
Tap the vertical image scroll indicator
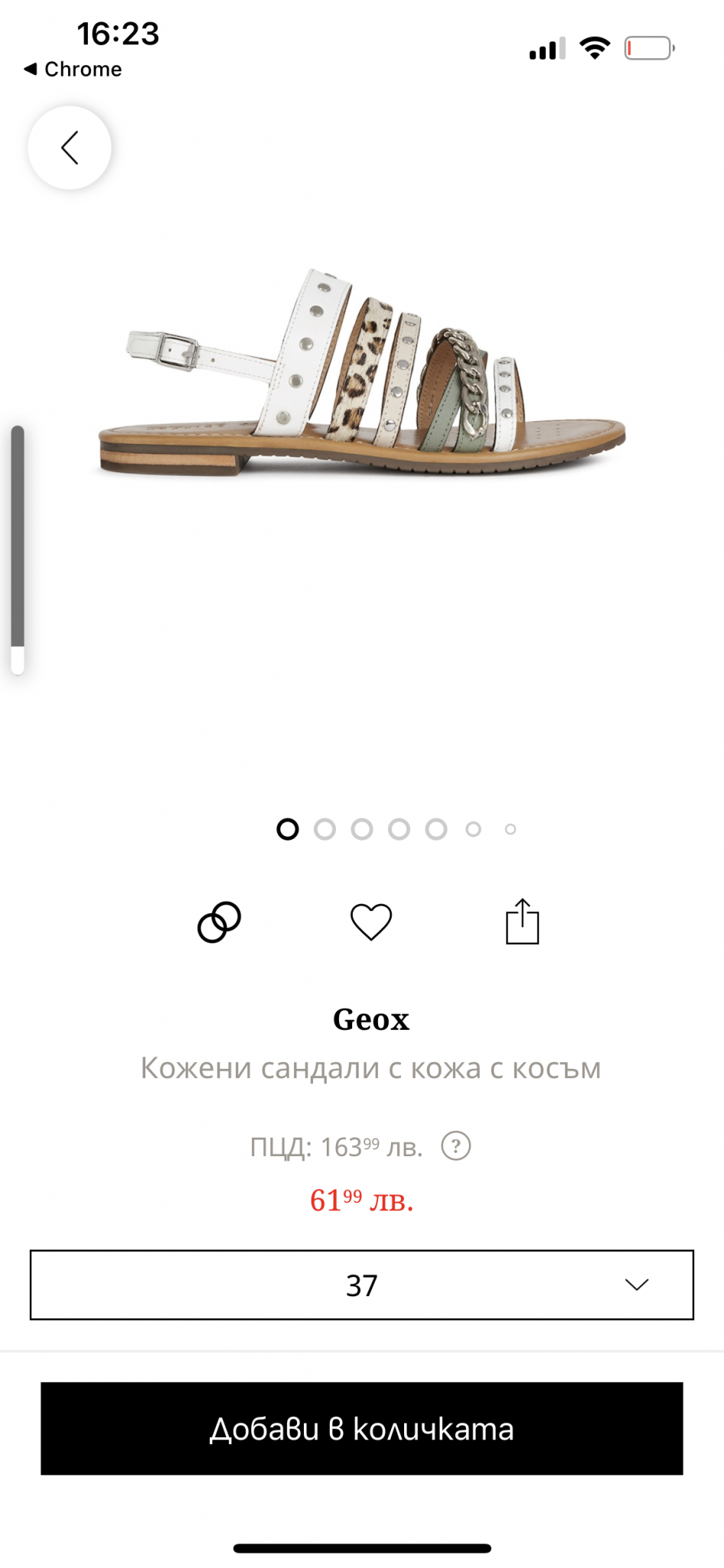18,549
